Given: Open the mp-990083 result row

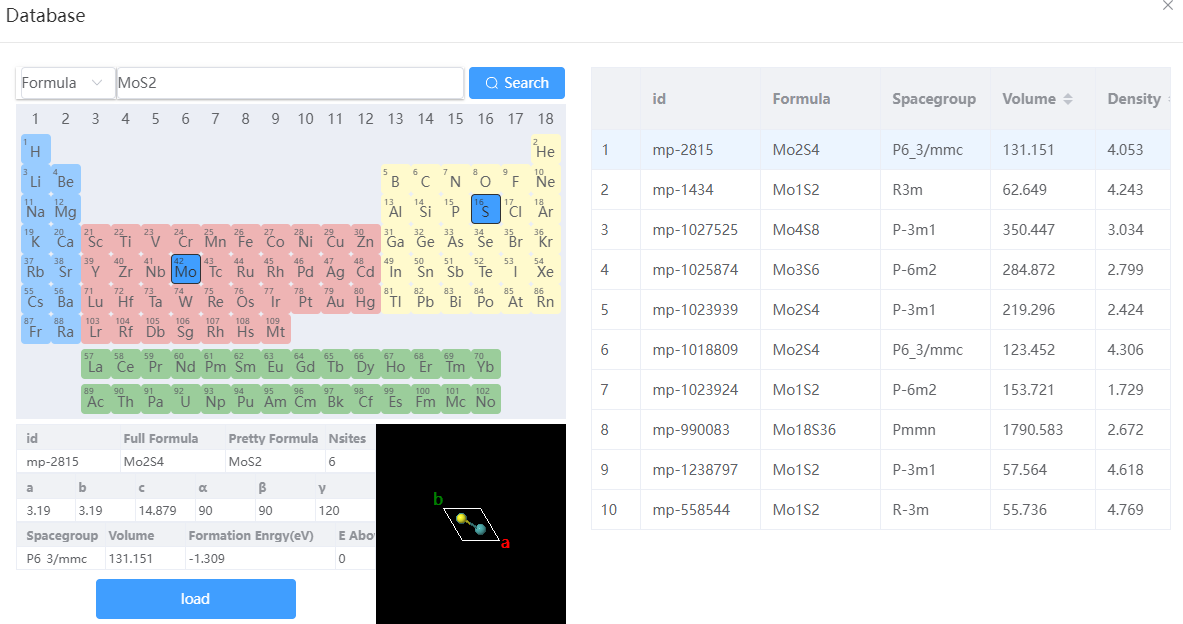Looking at the screenshot, I should [880, 429].
